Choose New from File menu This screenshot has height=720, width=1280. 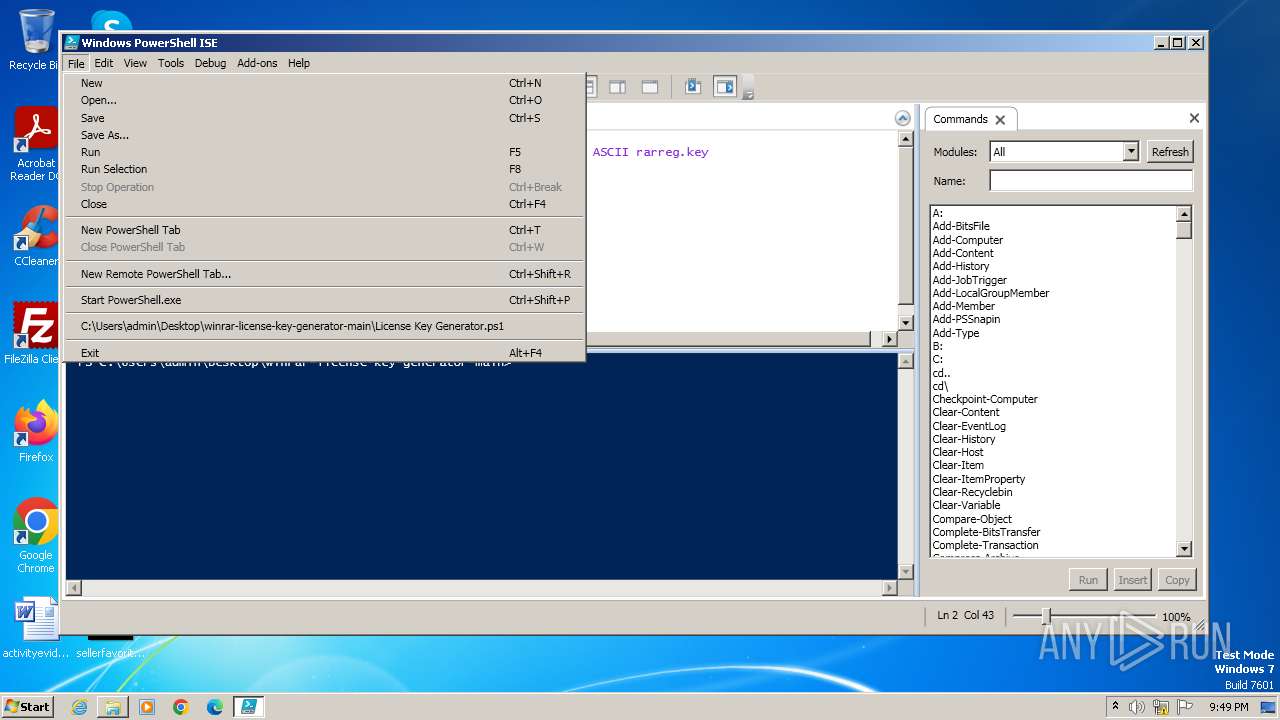[x=324, y=83]
